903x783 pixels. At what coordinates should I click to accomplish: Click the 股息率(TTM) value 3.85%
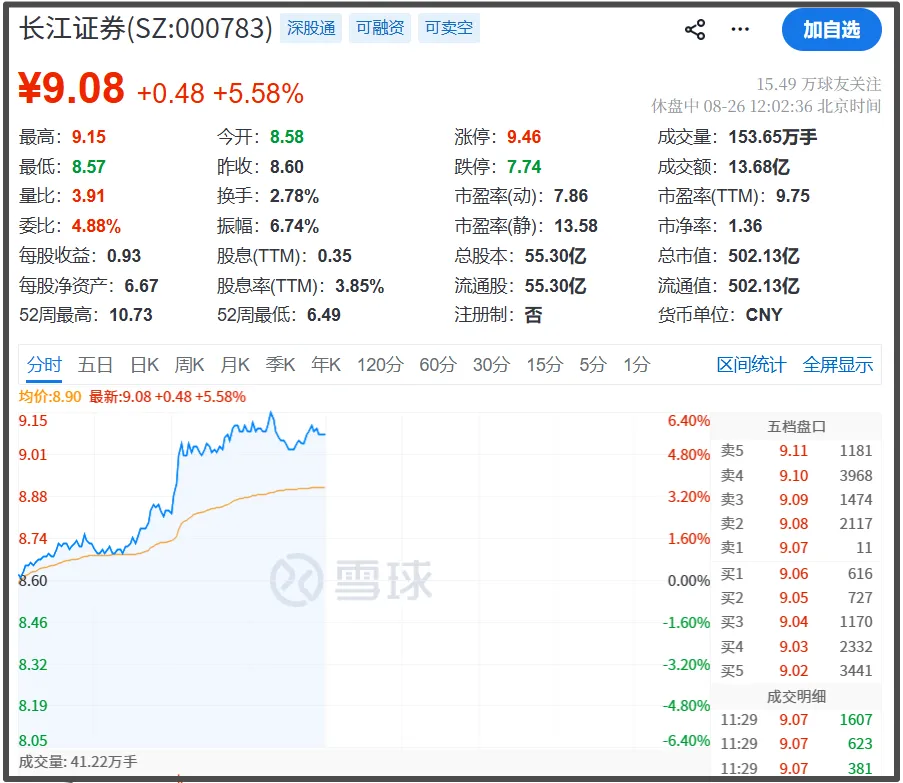[359, 286]
